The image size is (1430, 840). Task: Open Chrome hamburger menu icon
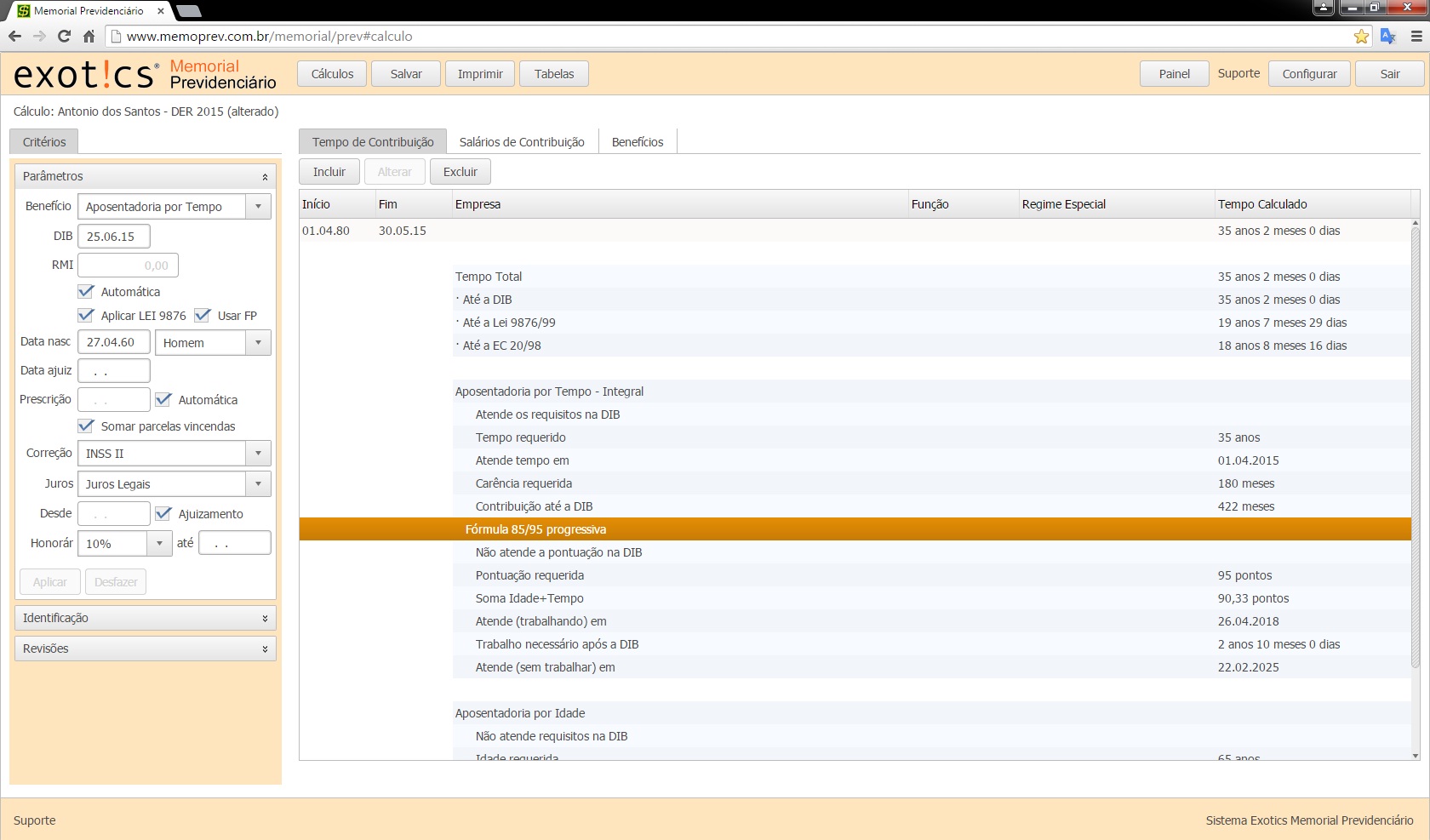[1416, 36]
